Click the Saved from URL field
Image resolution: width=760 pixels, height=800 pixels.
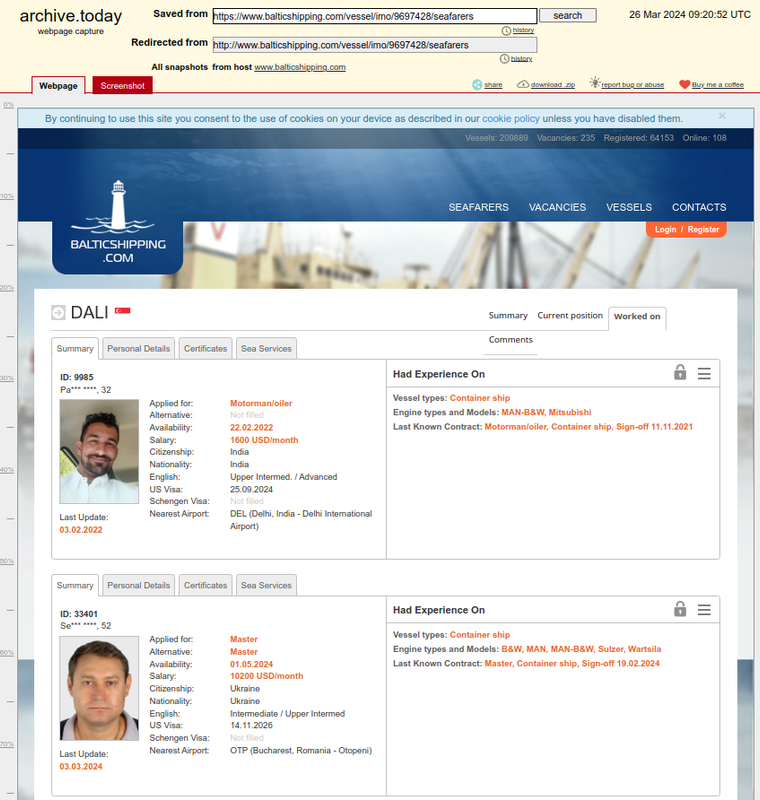(375, 16)
